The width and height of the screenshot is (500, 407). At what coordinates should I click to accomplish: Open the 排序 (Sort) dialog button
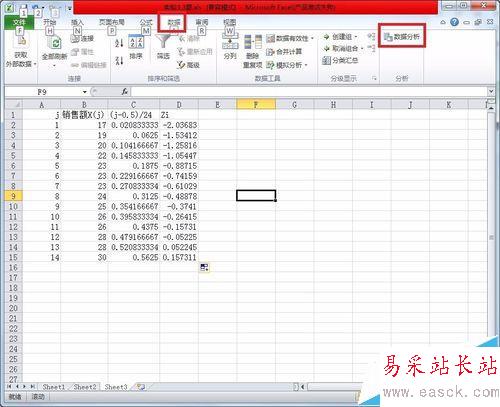point(136,46)
